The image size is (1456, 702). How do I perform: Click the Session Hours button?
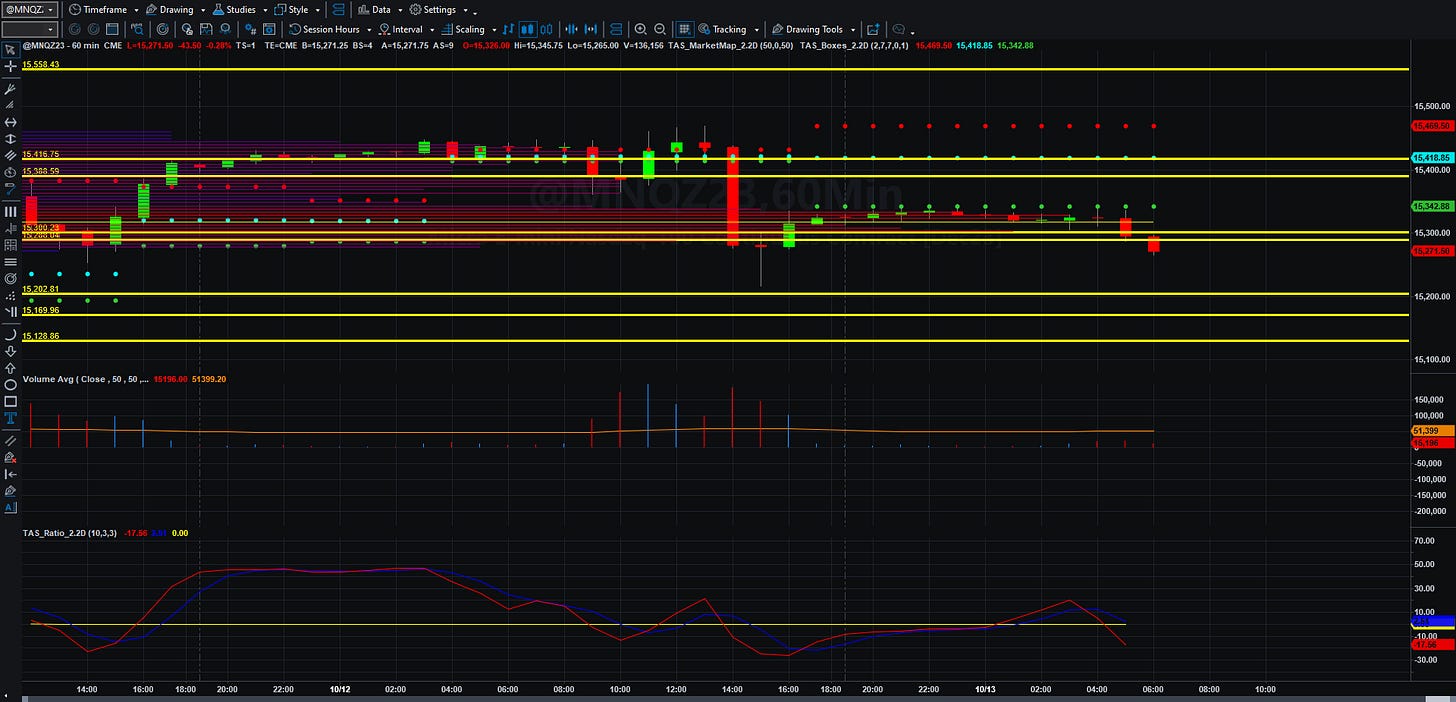328,29
